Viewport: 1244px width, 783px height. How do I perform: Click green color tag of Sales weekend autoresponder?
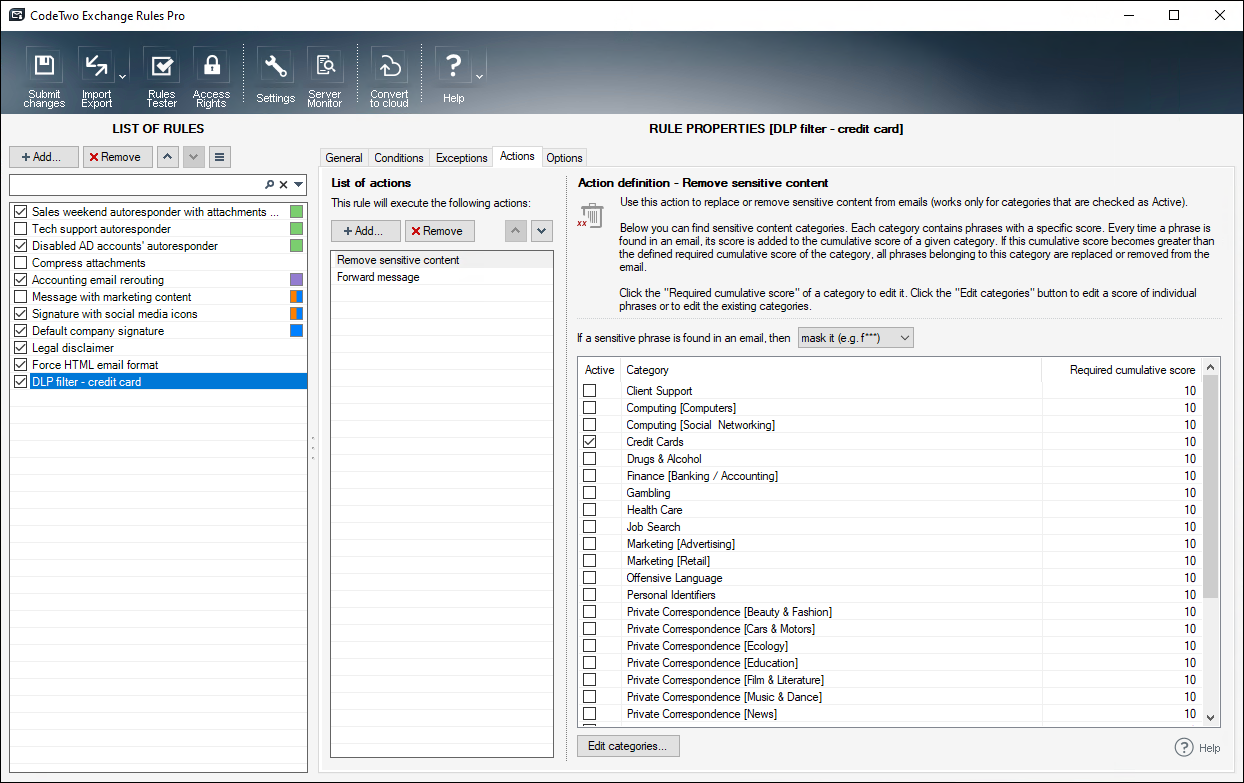[x=296, y=212]
